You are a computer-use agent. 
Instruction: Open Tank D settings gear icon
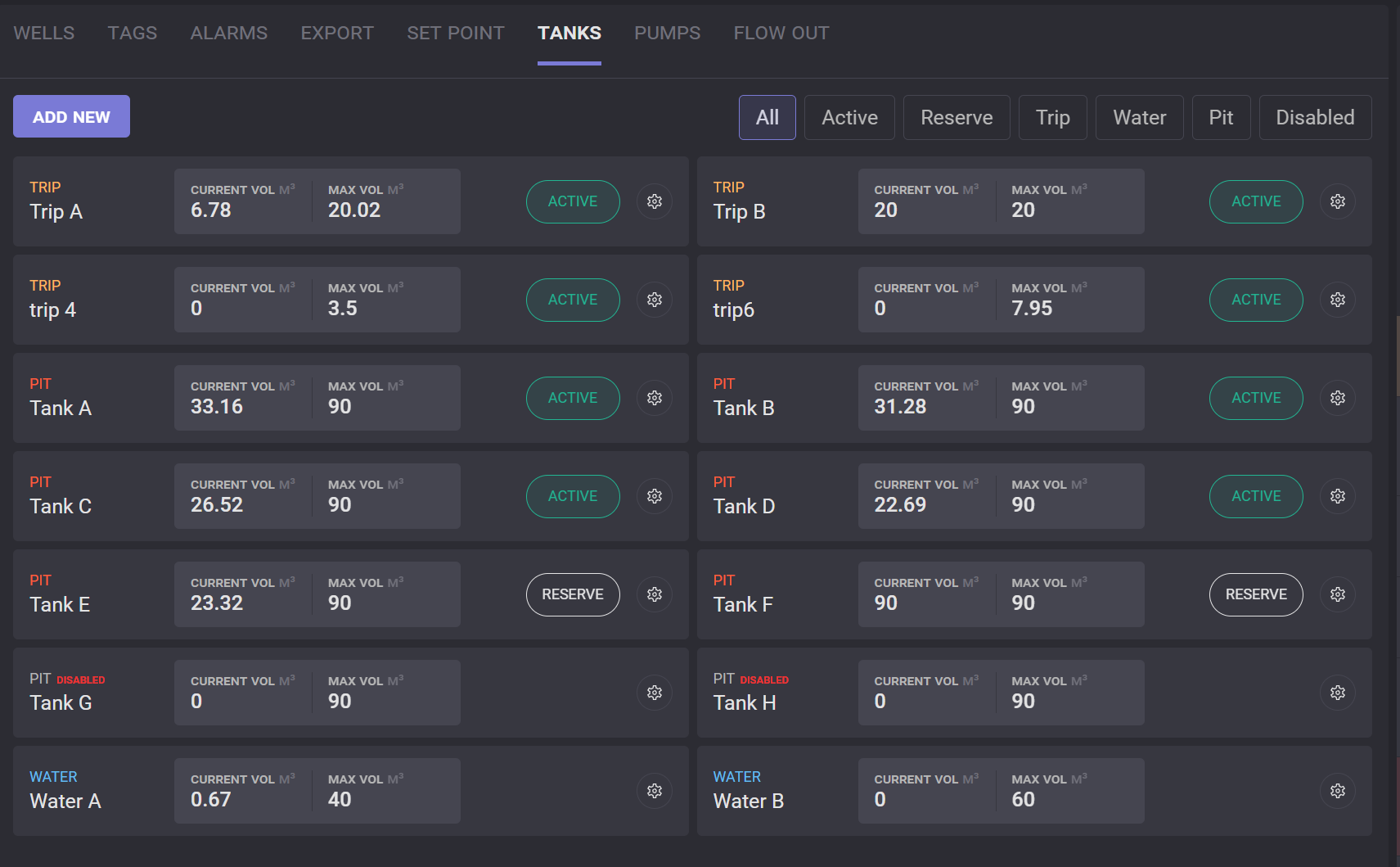click(x=1337, y=496)
